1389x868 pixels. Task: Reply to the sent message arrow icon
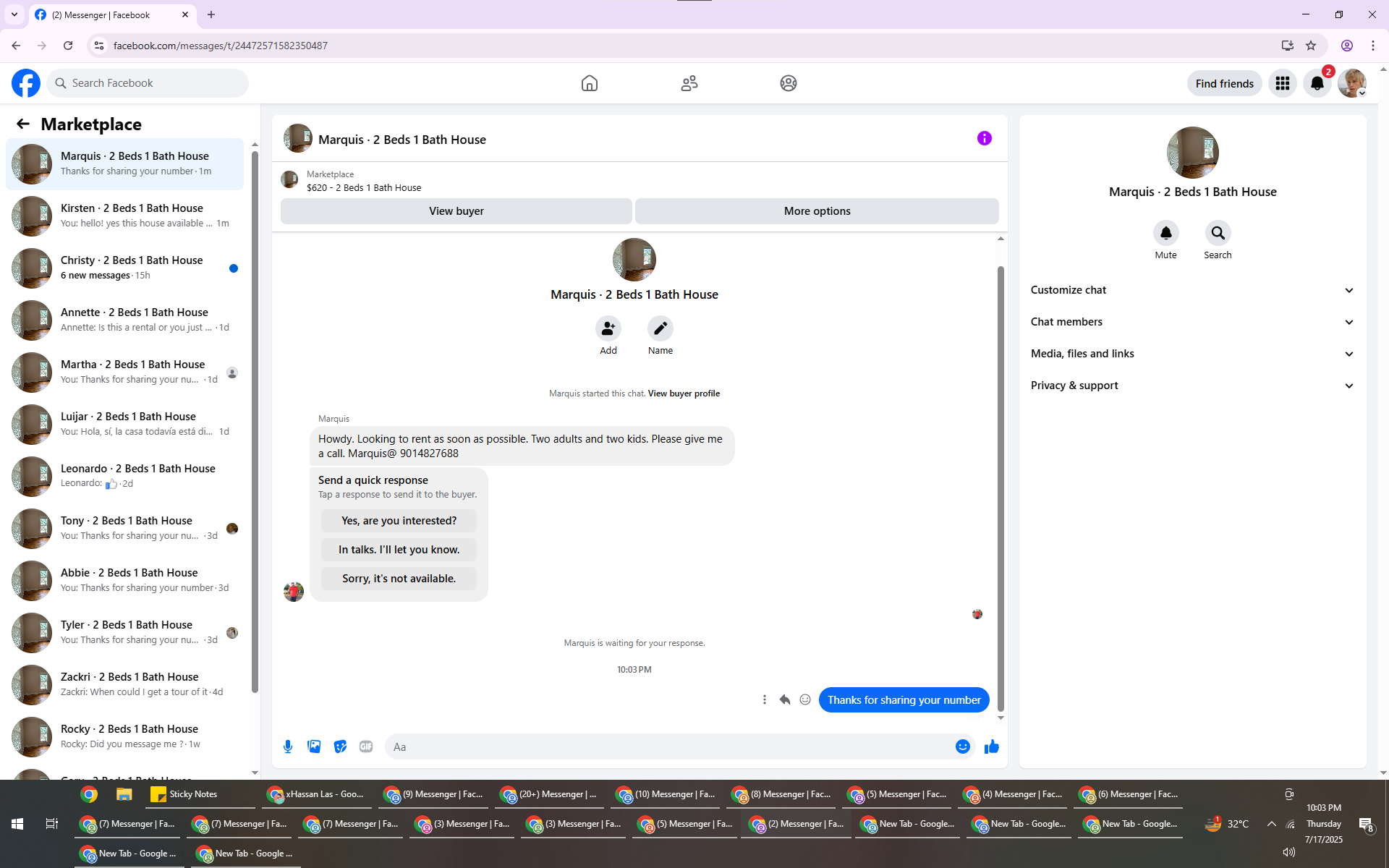click(x=785, y=699)
